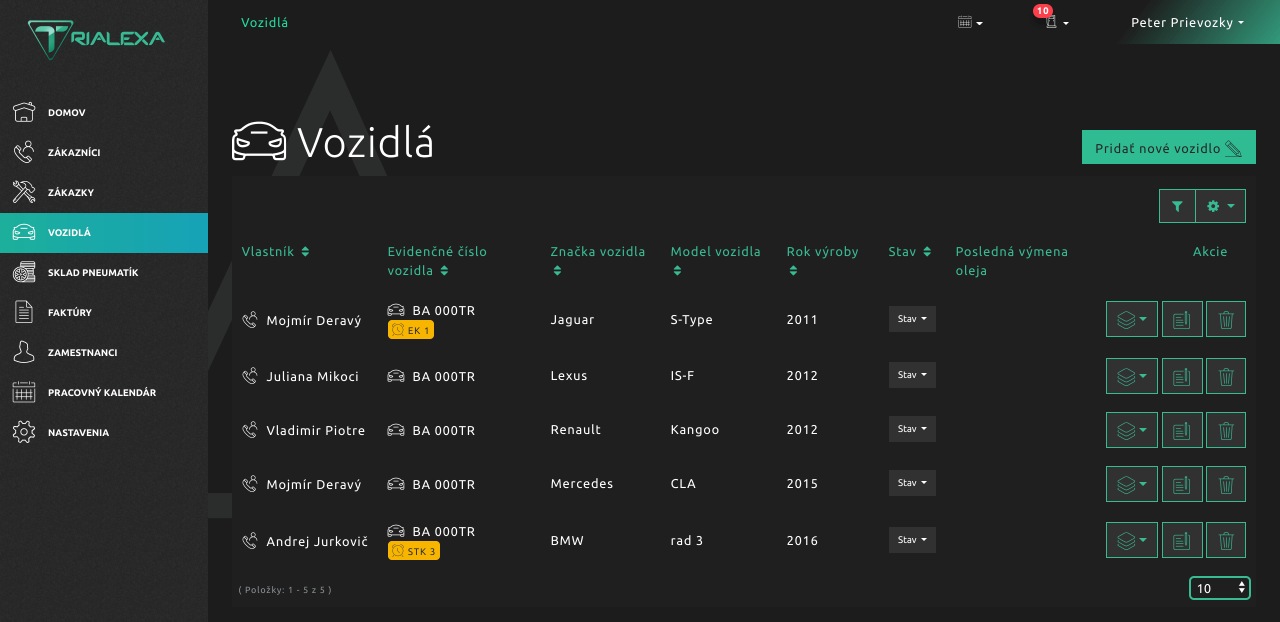
Task: Delete the BMW rad 3 vehicle
Action: [1226, 540]
